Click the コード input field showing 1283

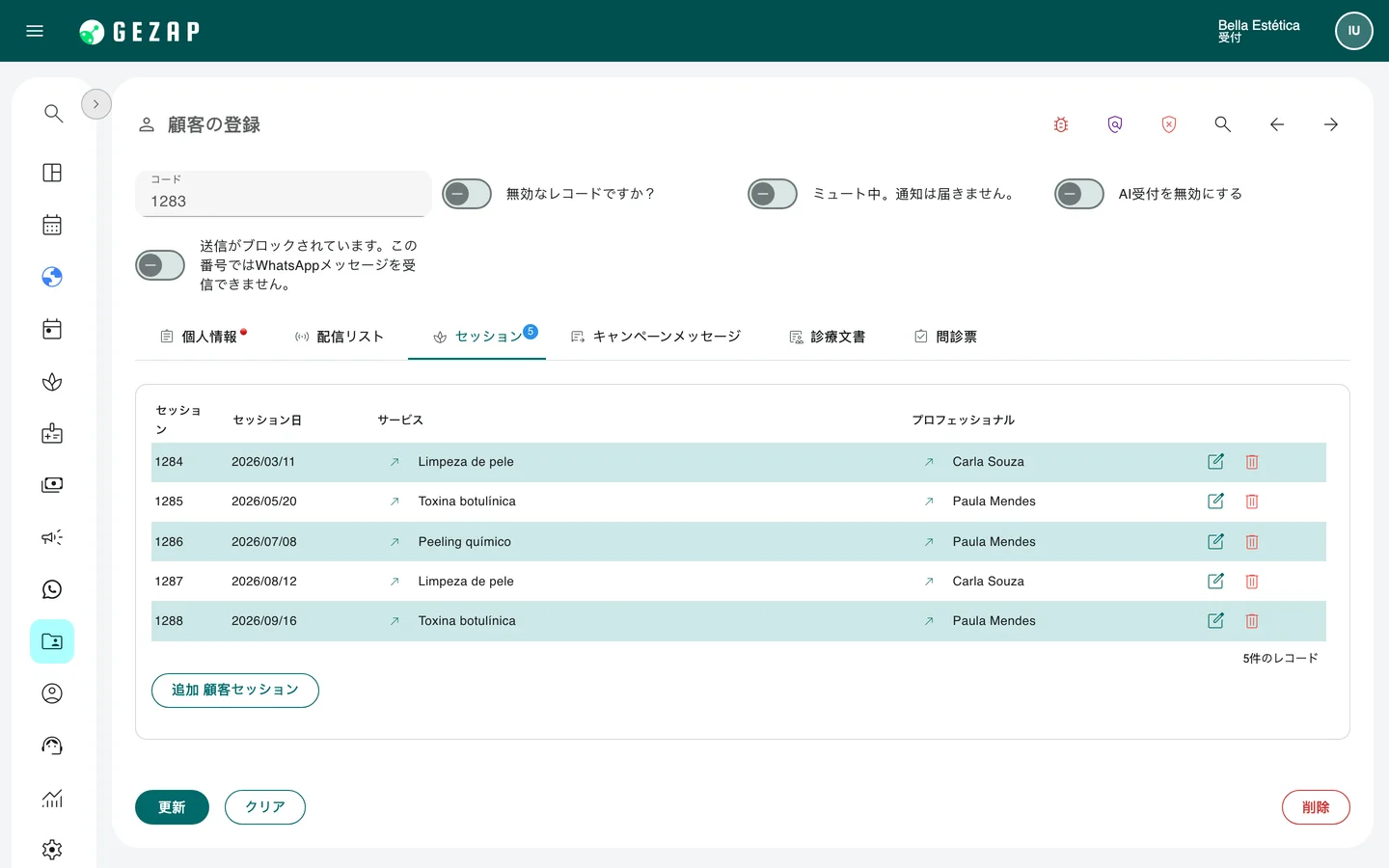click(x=284, y=194)
